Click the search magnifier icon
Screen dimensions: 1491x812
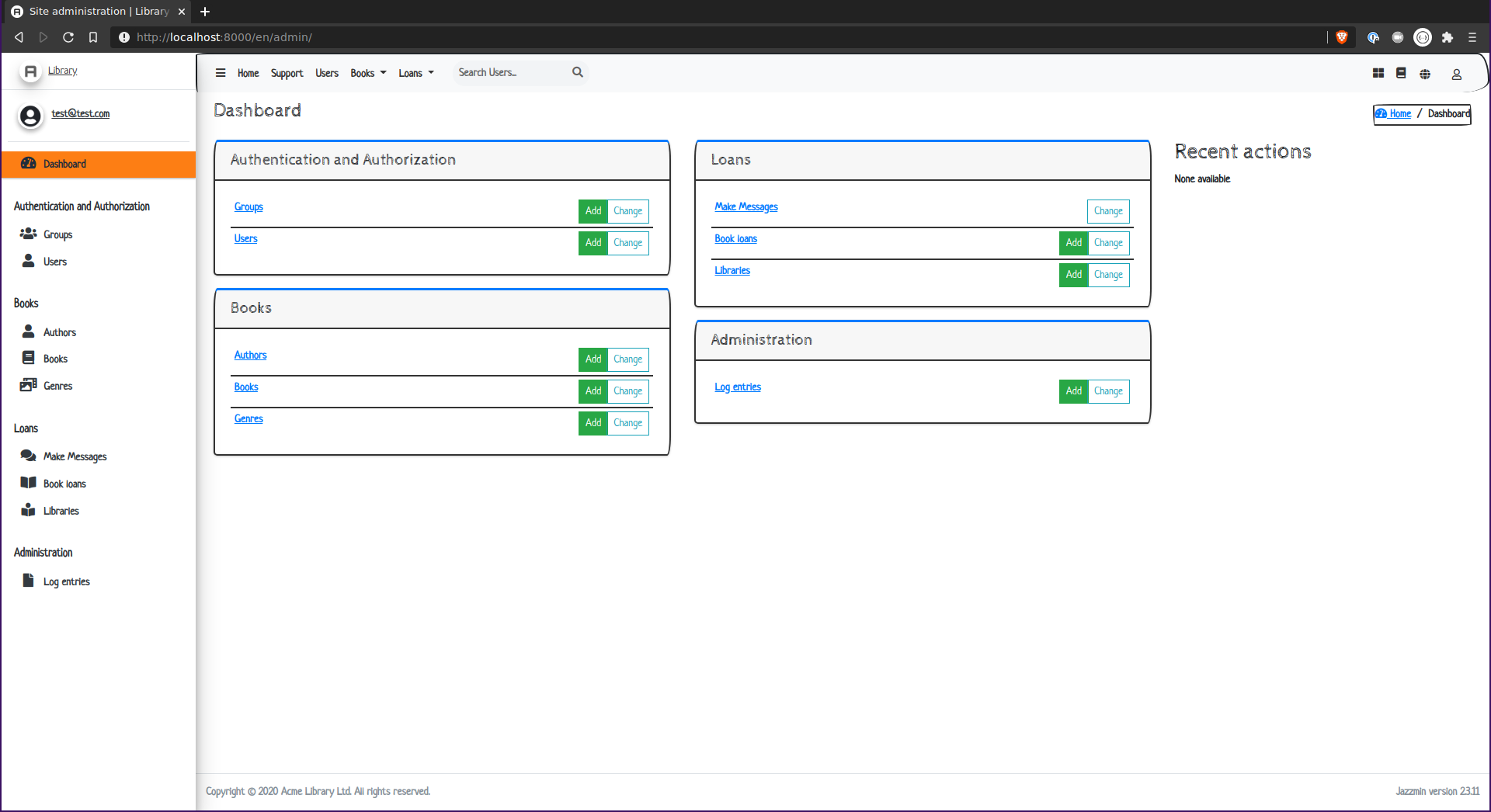tap(578, 72)
